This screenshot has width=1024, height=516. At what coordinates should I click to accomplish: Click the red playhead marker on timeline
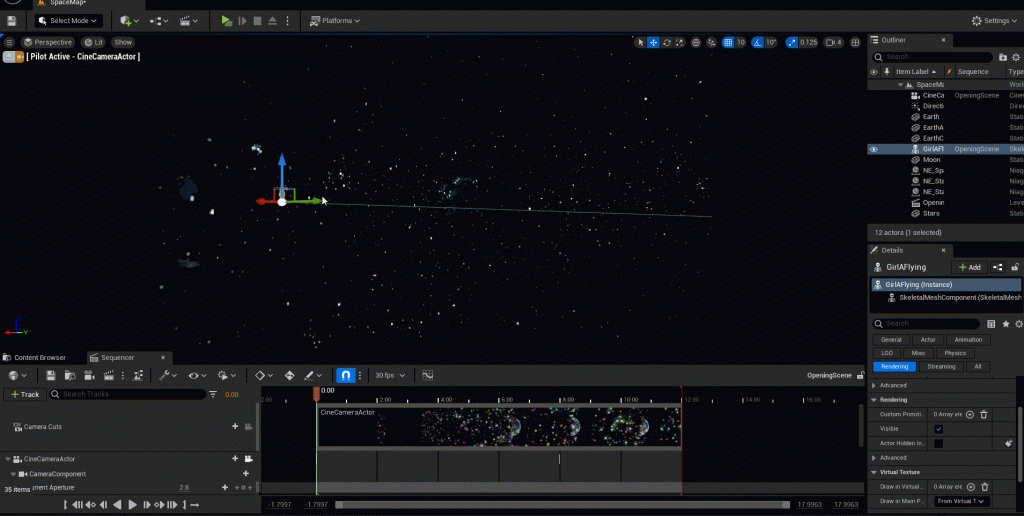(317, 395)
